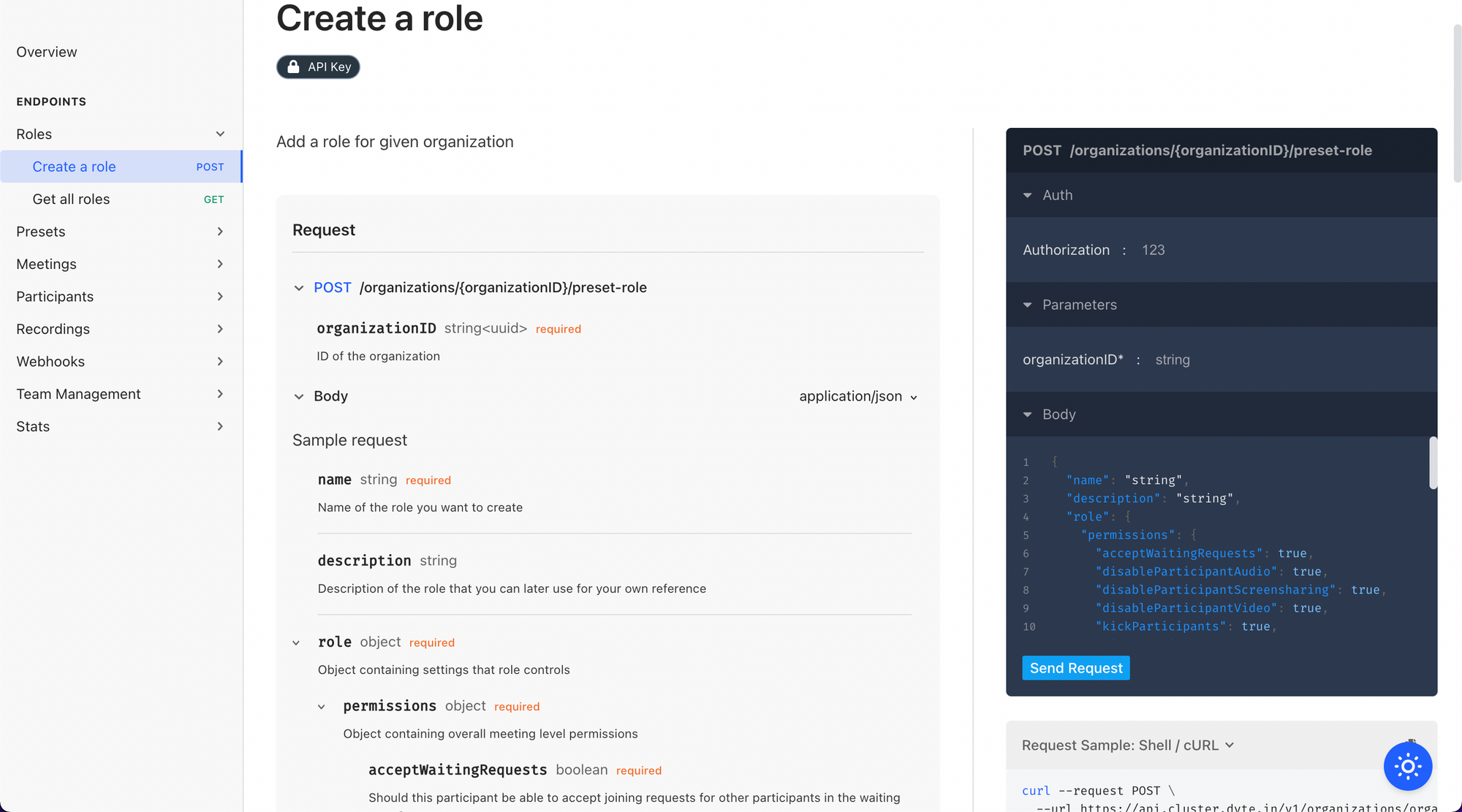Select the Overview menu item

coord(46,51)
